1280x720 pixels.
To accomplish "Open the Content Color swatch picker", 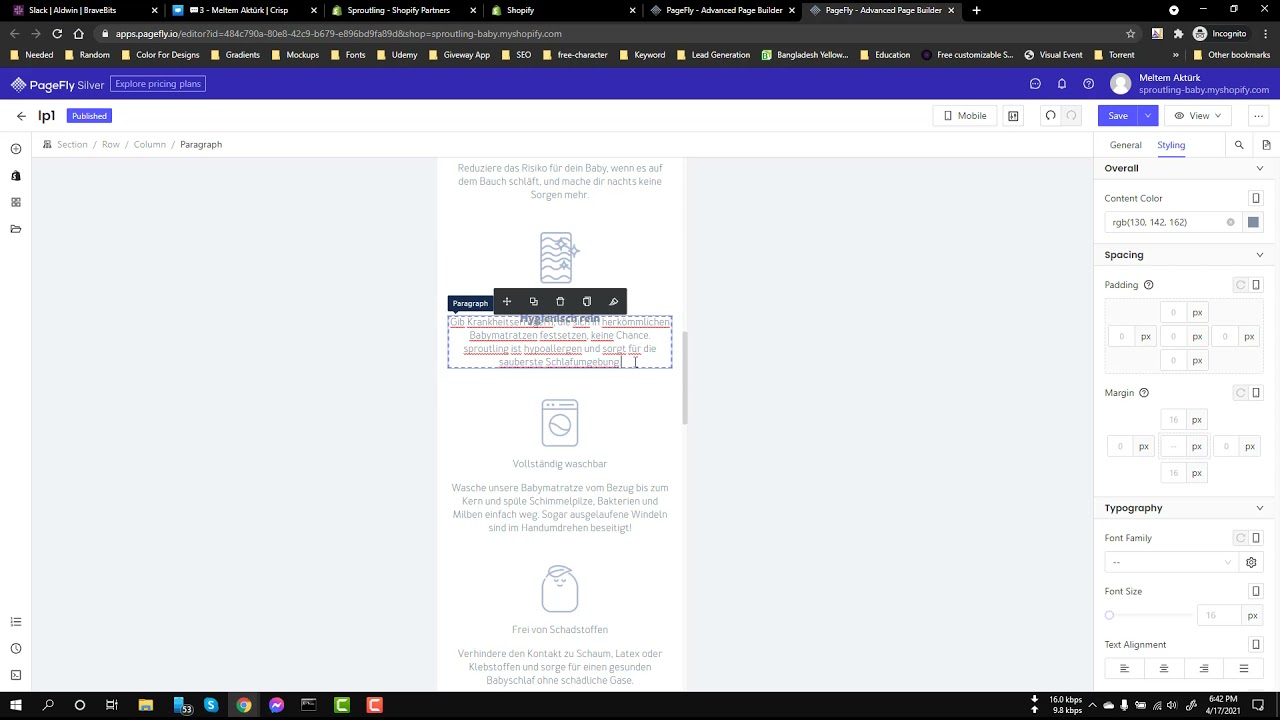I will pos(1253,222).
